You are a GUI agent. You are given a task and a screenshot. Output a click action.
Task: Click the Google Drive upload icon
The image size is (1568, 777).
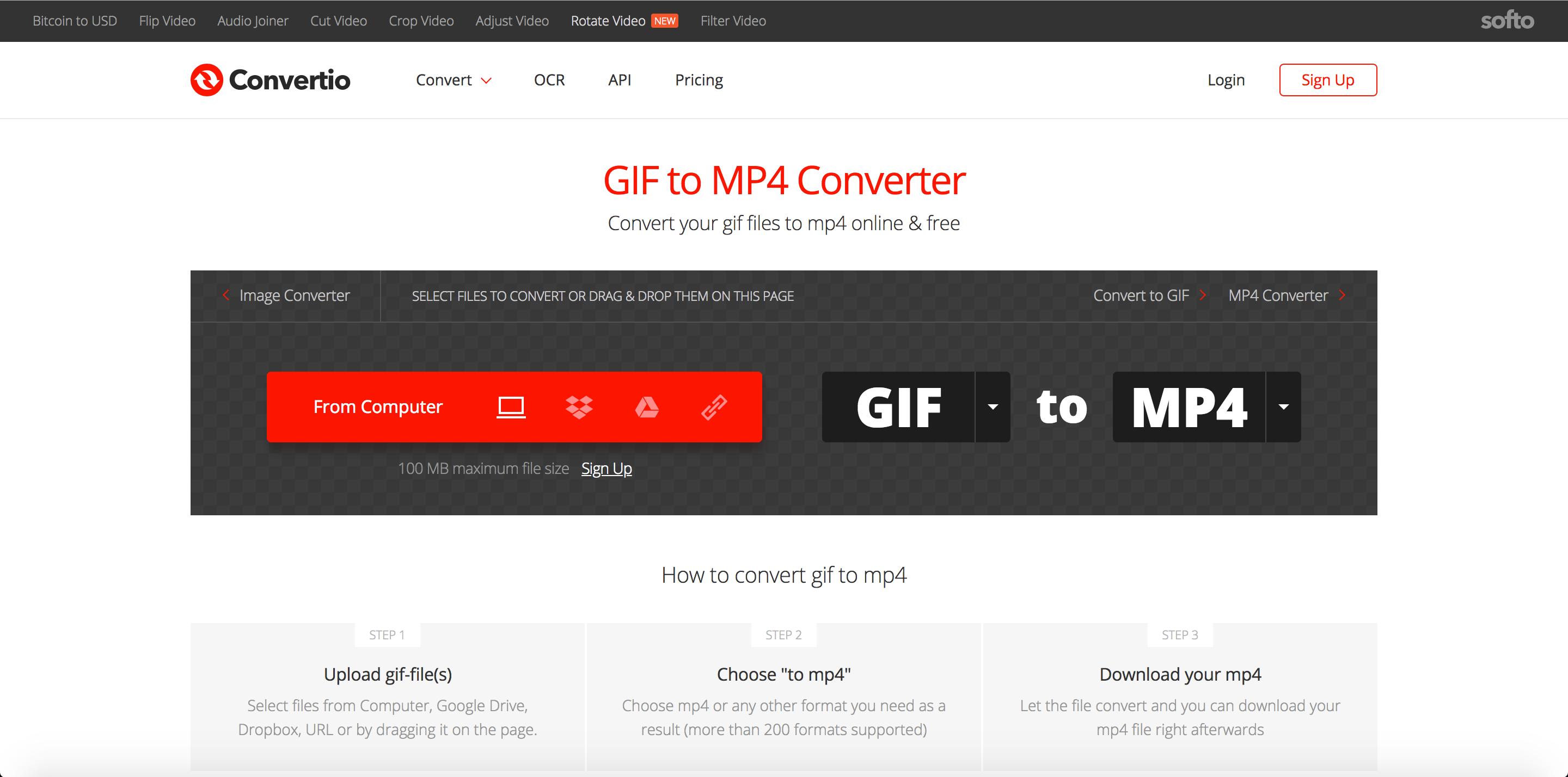coord(645,407)
